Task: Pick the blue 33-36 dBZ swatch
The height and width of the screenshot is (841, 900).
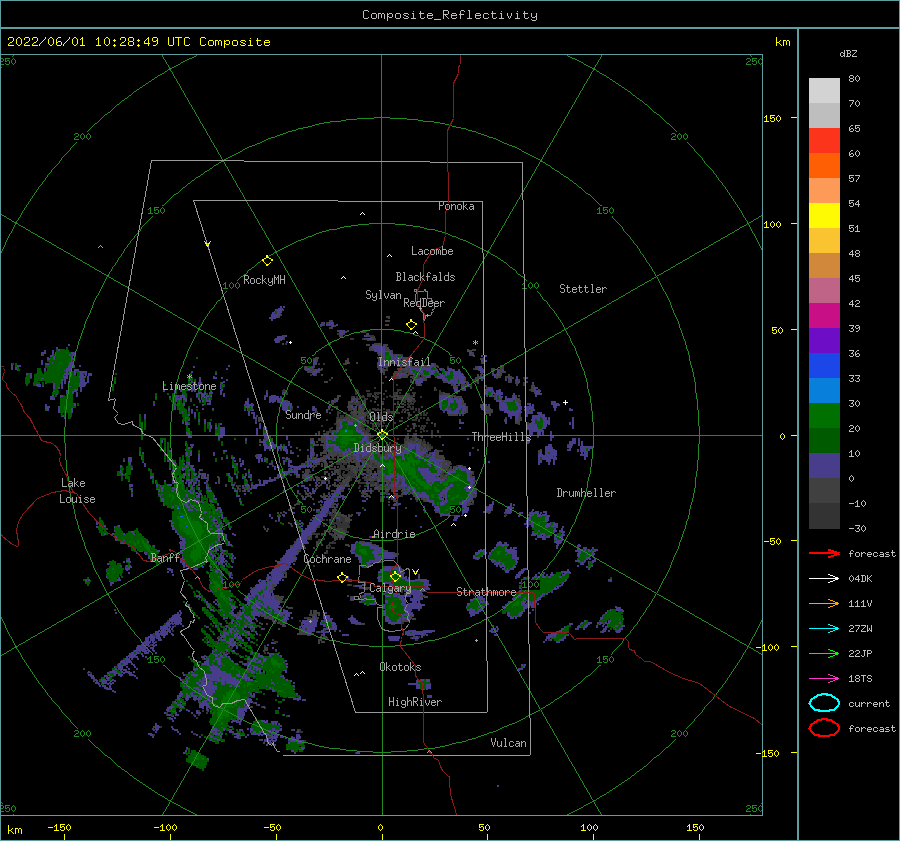Action: [824, 366]
